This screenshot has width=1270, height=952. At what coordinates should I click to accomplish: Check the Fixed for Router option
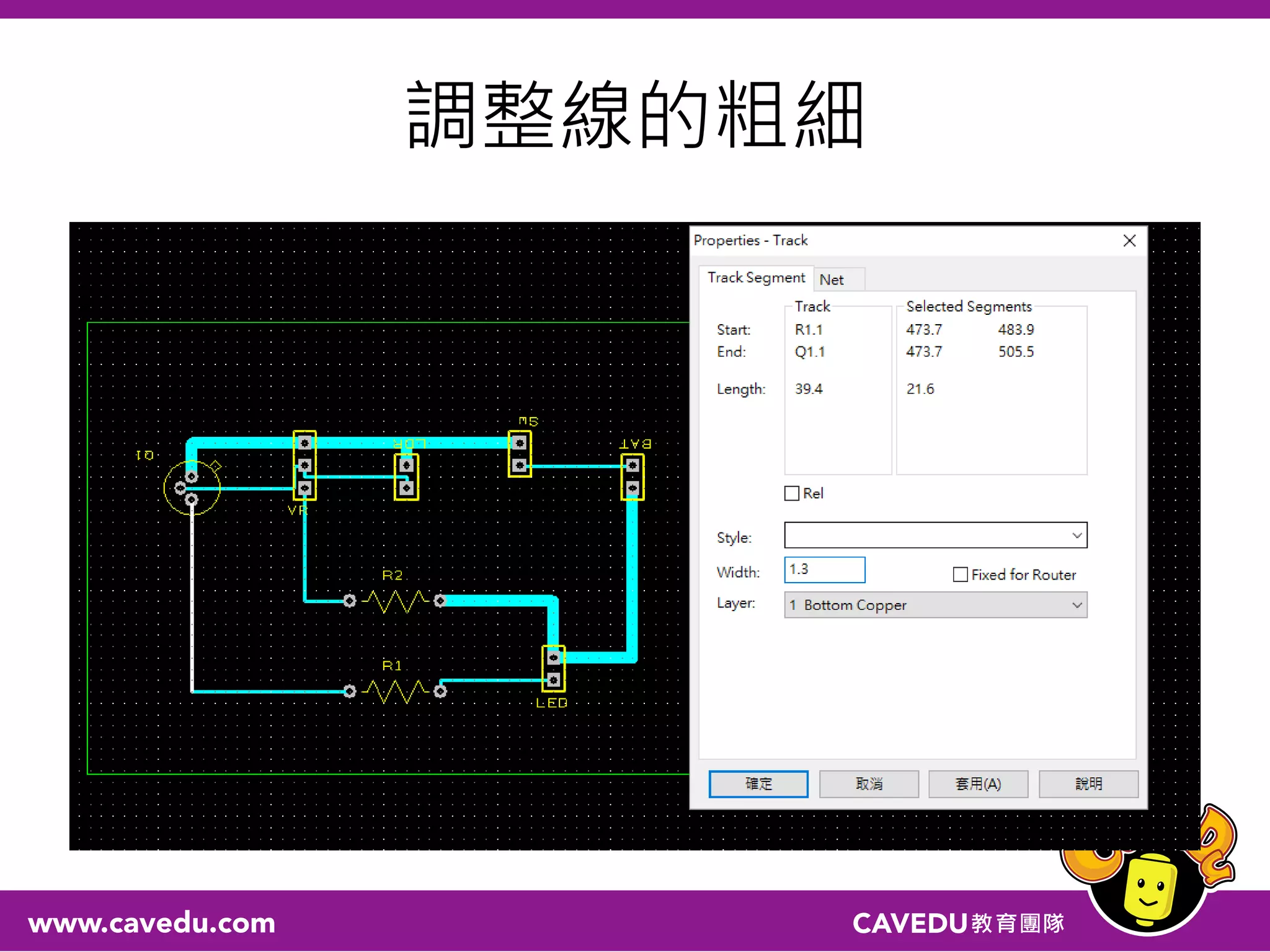pyautogui.click(x=960, y=575)
